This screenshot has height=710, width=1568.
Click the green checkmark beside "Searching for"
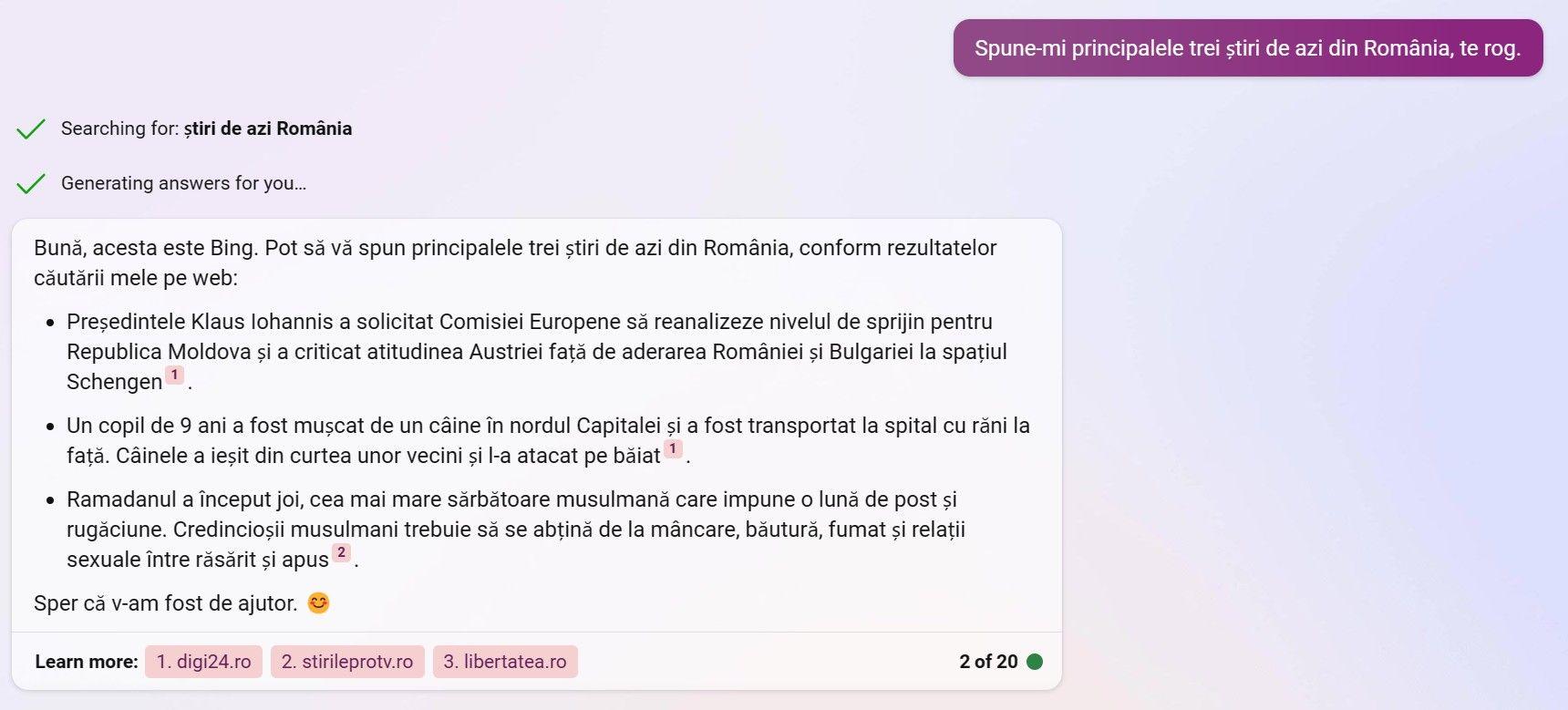click(x=31, y=129)
